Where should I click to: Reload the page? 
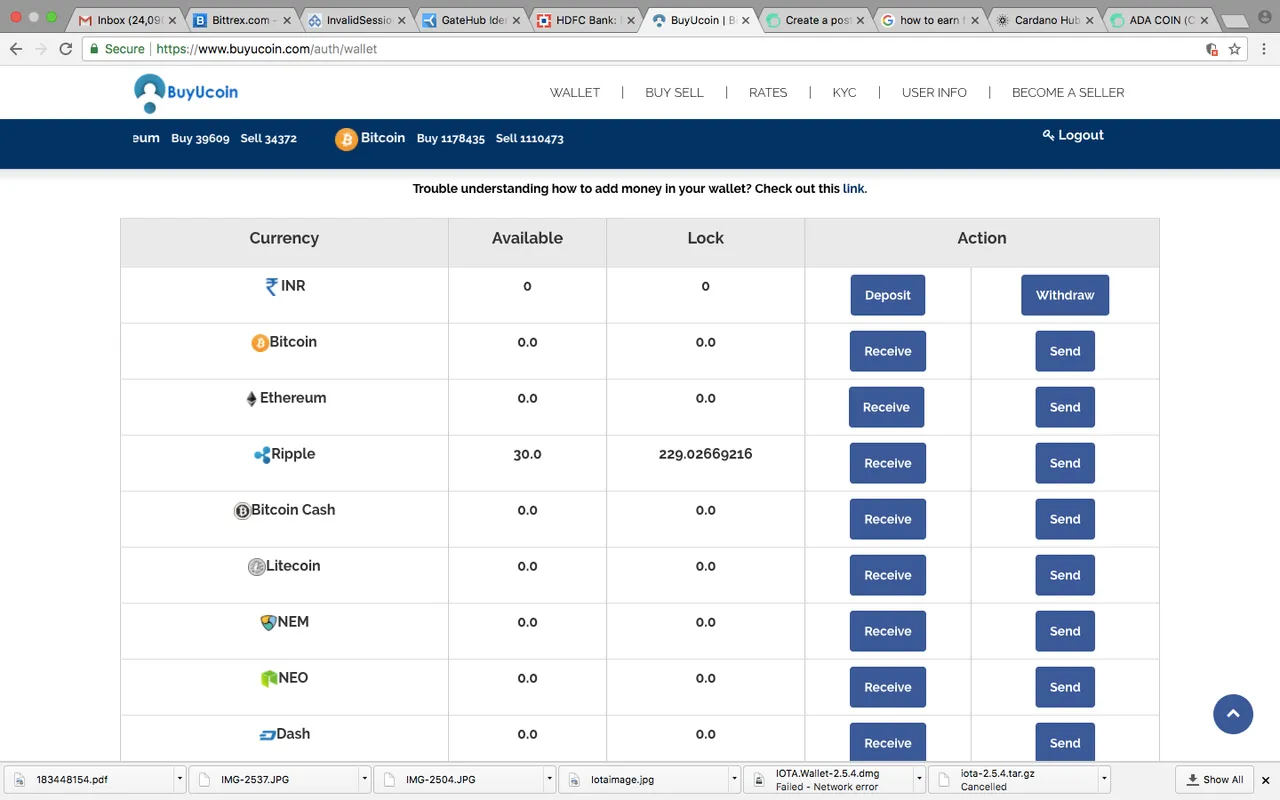coord(66,49)
